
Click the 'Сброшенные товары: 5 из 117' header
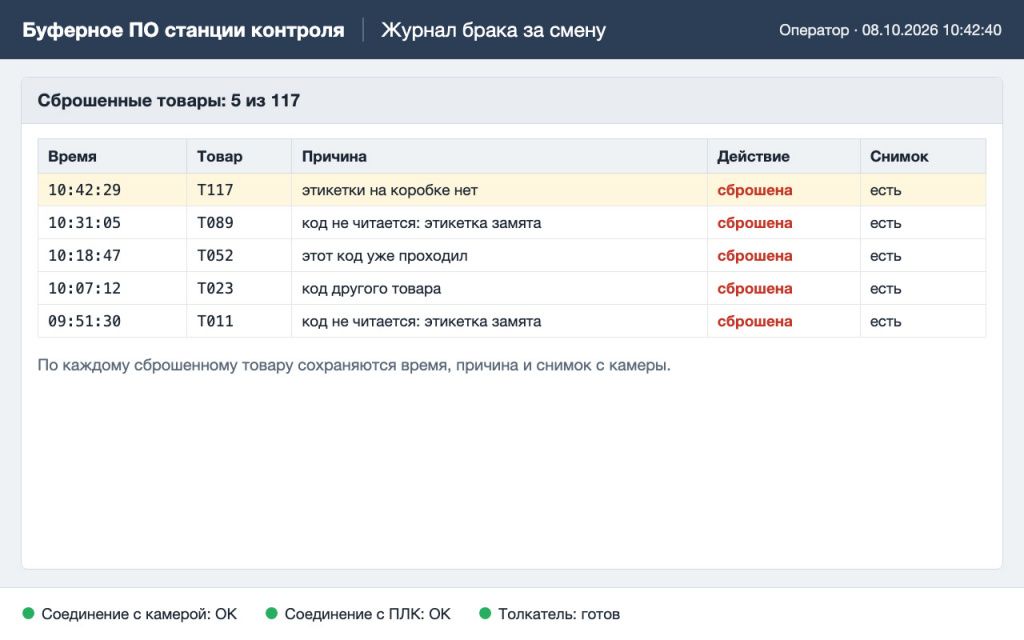168,101
